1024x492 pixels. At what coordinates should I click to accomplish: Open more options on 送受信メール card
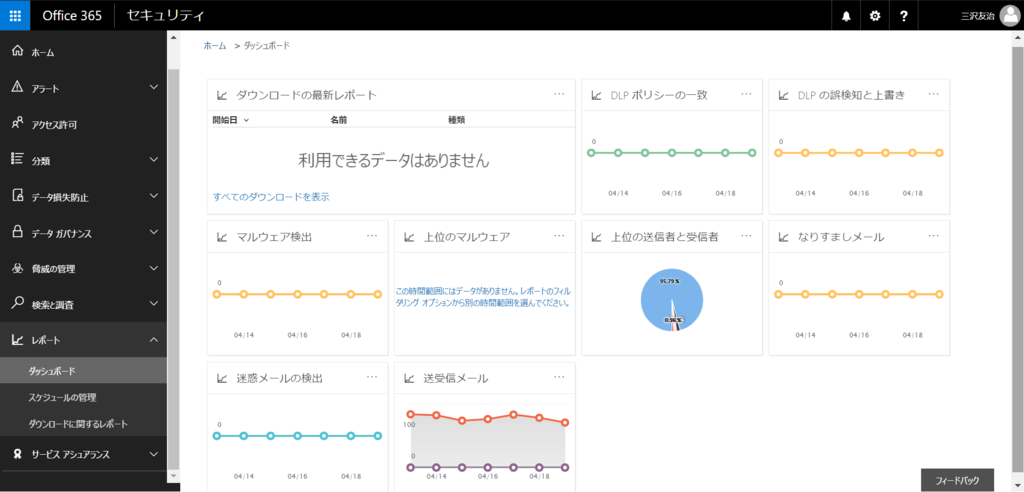coord(559,377)
